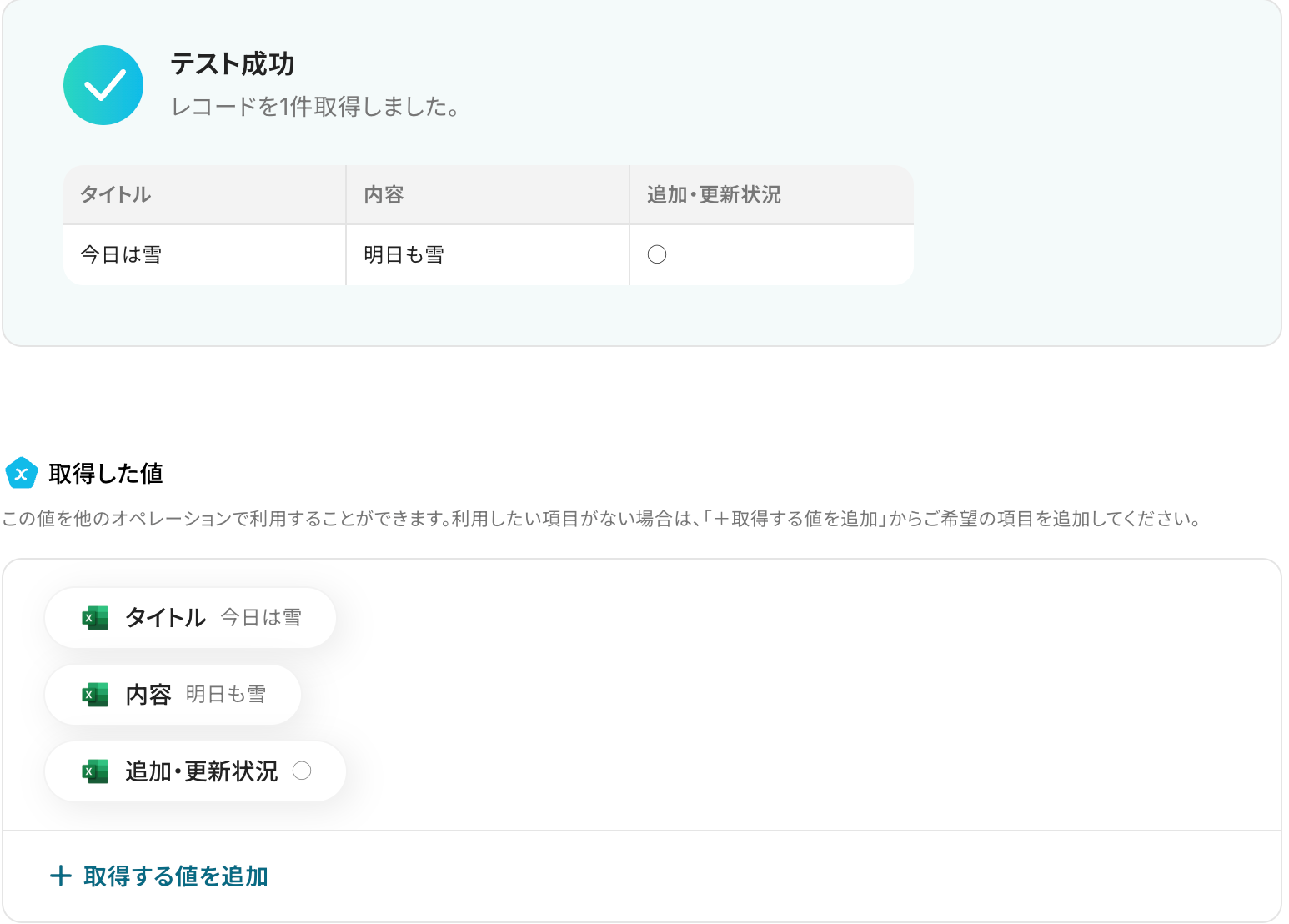Click the 今日は雪 table cell

tap(121, 255)
